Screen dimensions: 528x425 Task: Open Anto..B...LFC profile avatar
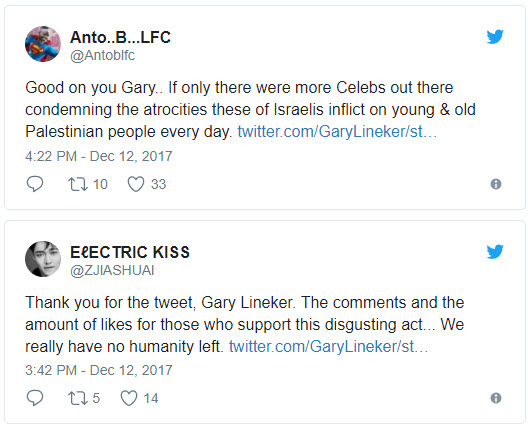43,44
